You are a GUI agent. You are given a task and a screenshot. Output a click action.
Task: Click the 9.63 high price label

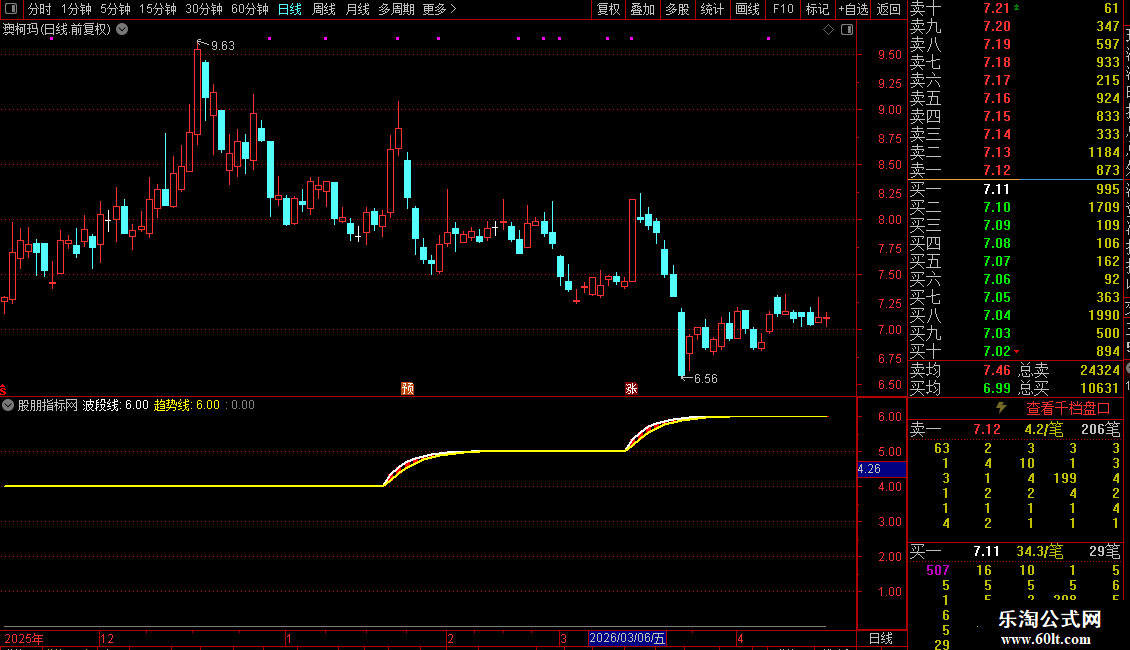pyautogui.click(x=223, y=45)
